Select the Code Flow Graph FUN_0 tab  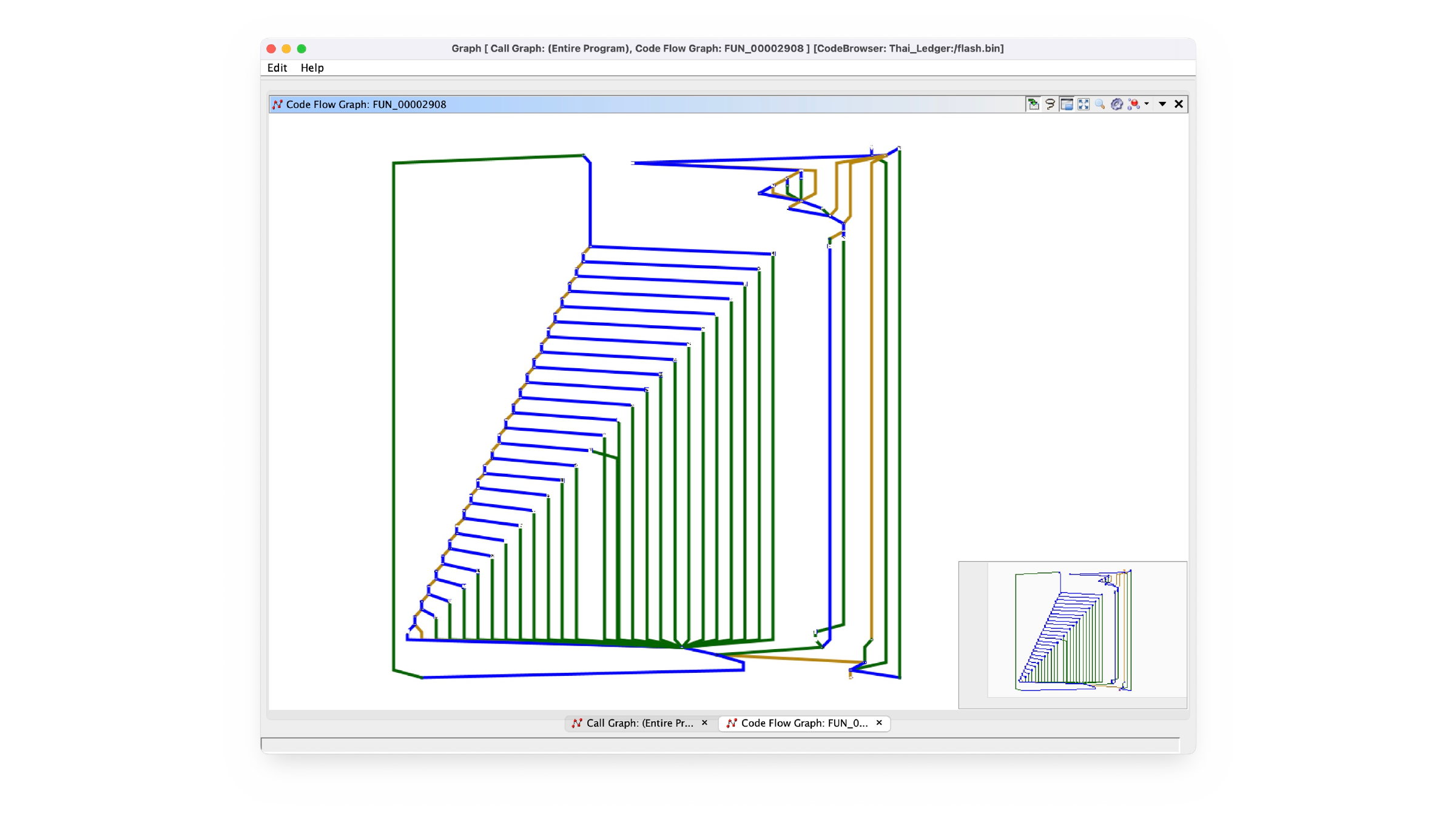804,723
